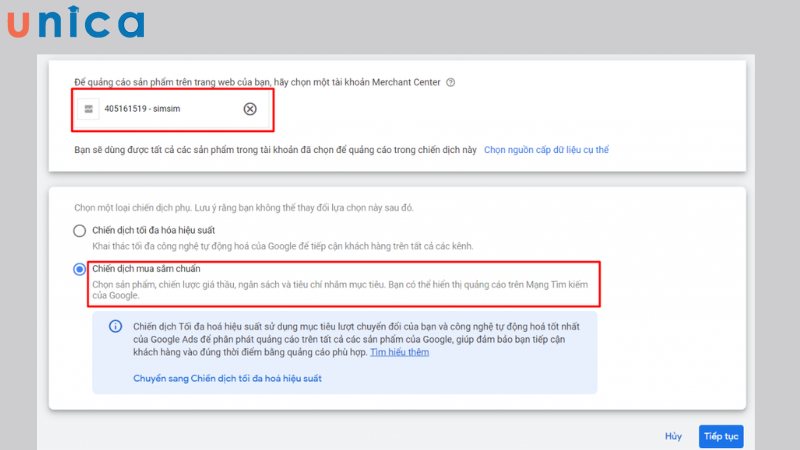The image size is (800, 450).
Task: Select the 'Chiến dịch mua sắm chuẩn' radio button
Action: tap(80, 269)
